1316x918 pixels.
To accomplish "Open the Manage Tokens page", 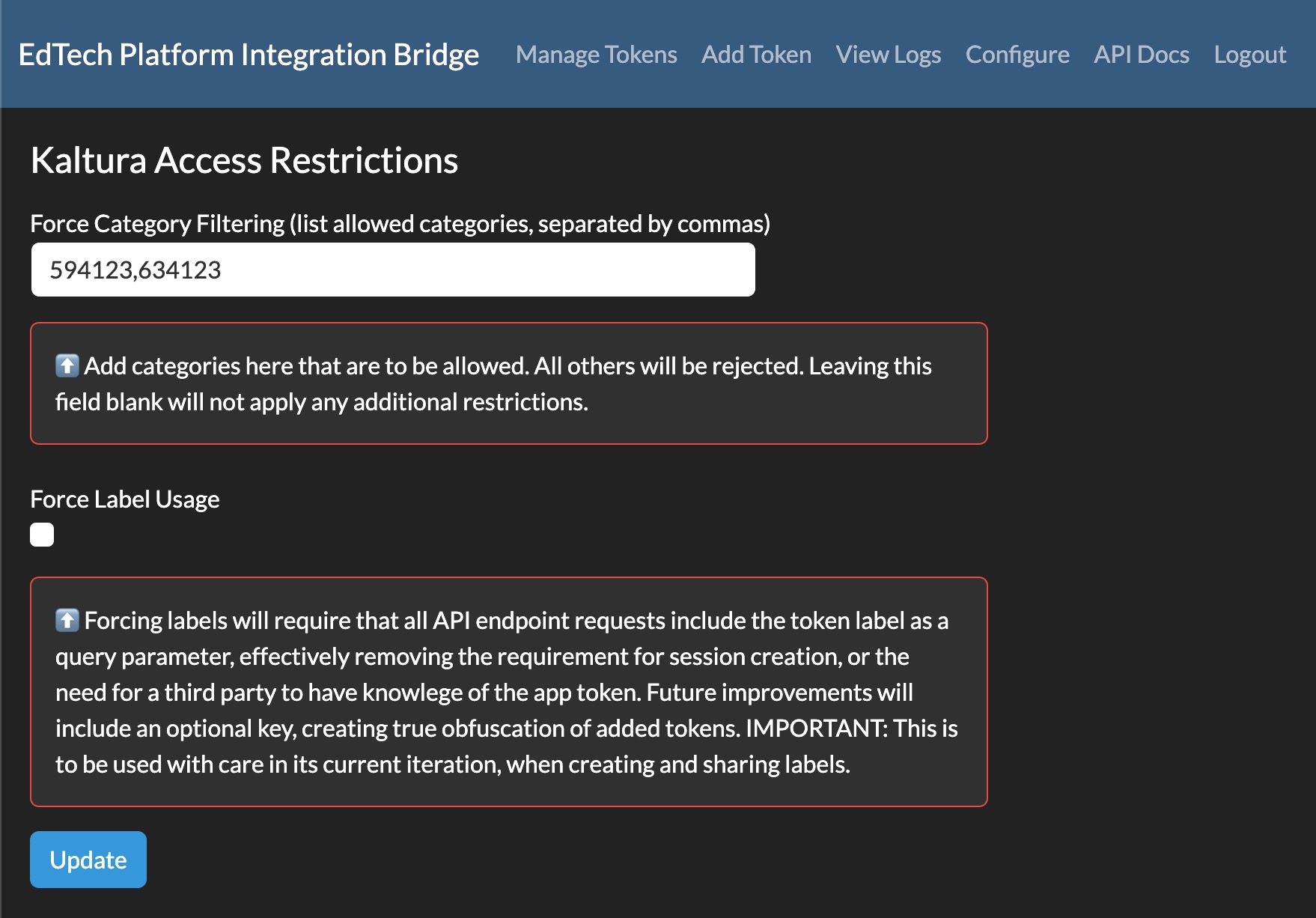I will (596, 55).
